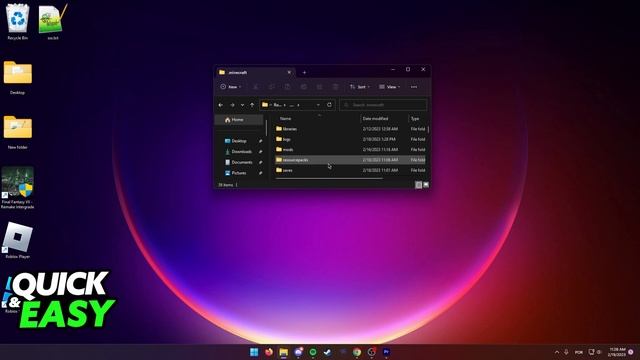Open the See more ellipsis menu

point(414,87)
